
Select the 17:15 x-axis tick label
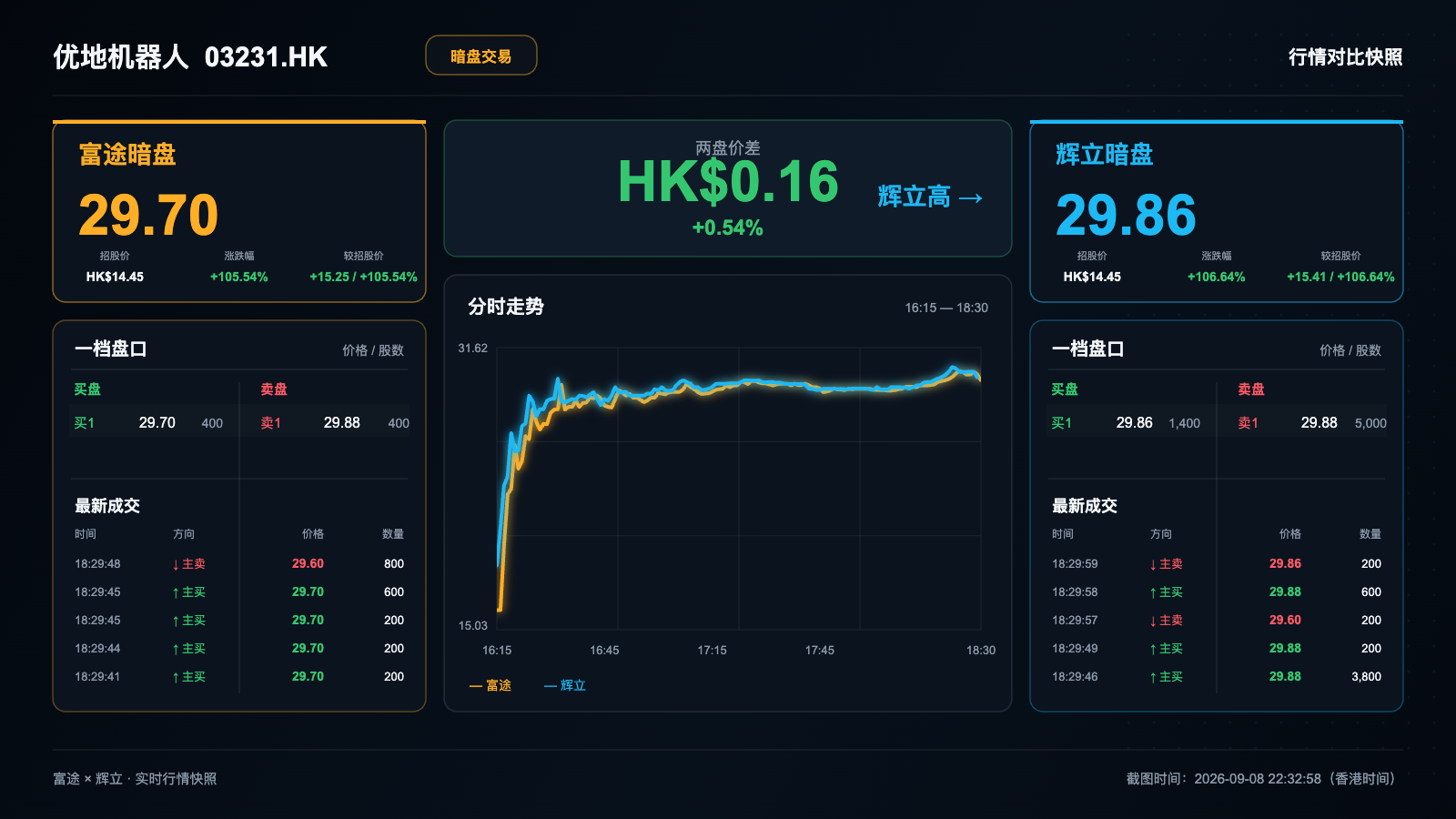[x=713, y=651]
